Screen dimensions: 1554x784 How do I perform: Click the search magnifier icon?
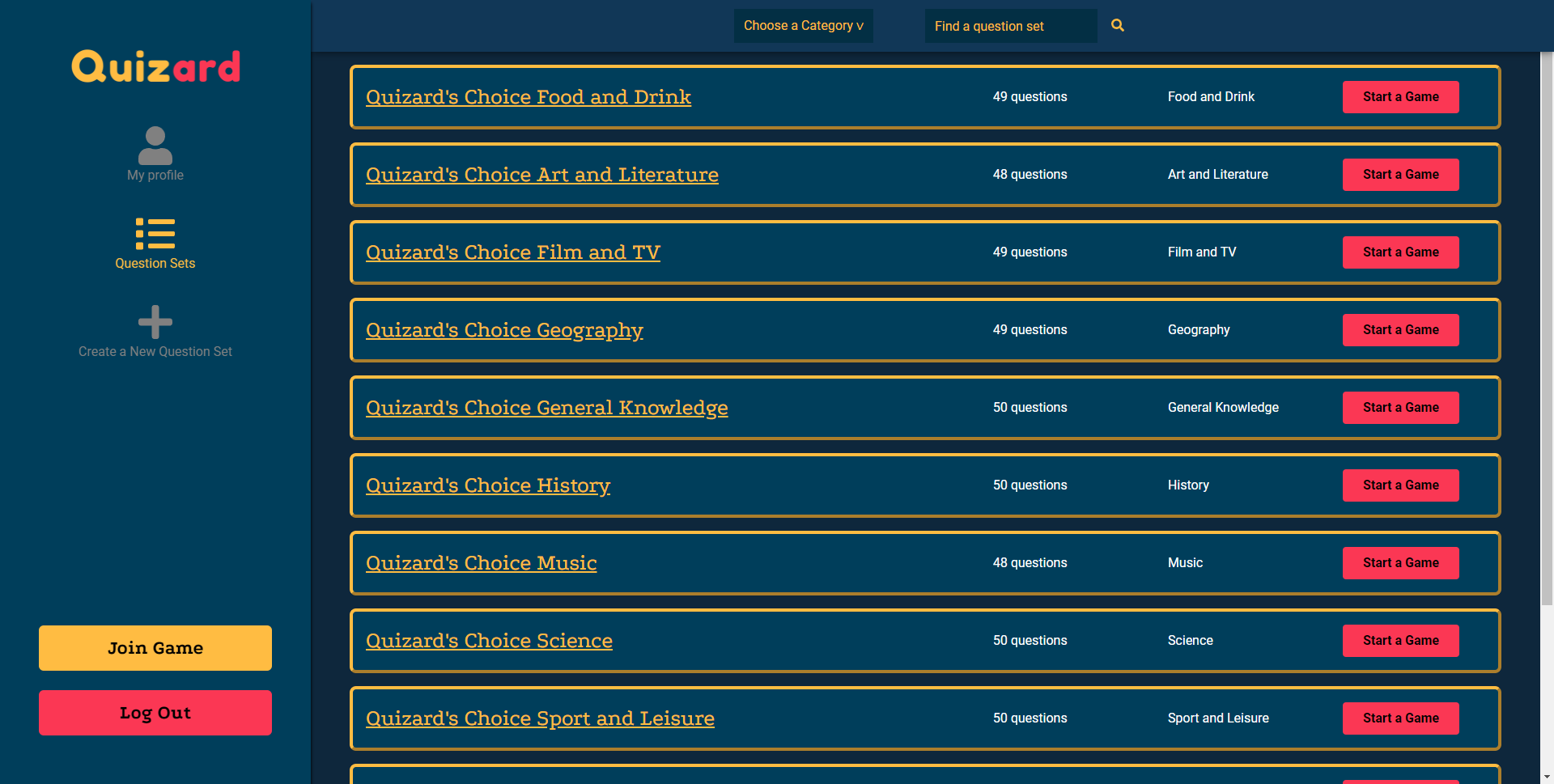[x=1118, y=25]
